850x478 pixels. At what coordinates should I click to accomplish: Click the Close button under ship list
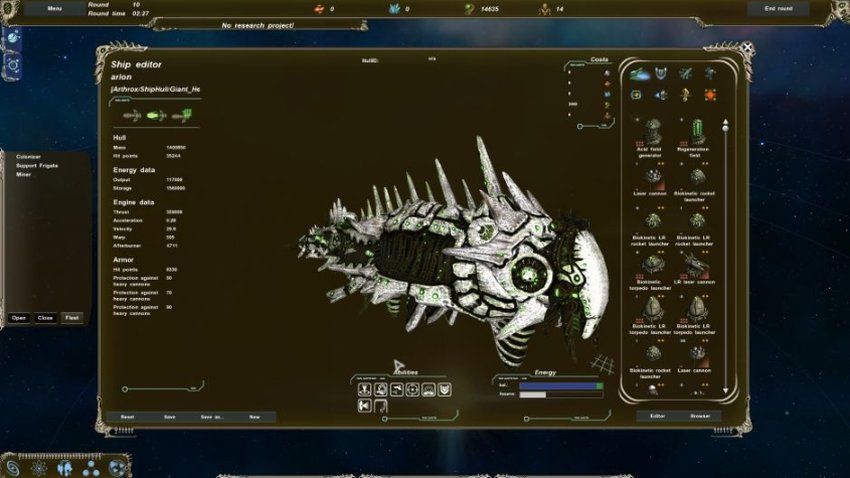[x=45, y=318]
